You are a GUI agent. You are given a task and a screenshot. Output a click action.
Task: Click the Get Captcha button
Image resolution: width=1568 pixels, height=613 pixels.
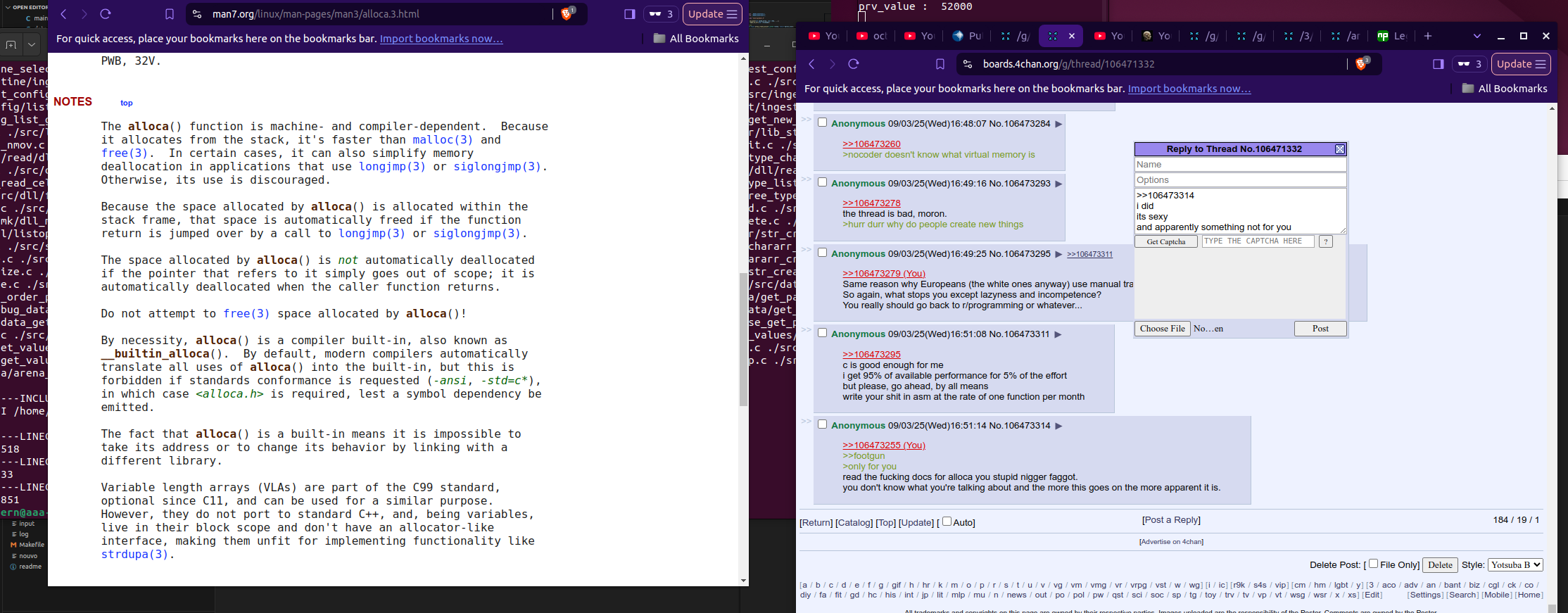[x=1165, y=241]
